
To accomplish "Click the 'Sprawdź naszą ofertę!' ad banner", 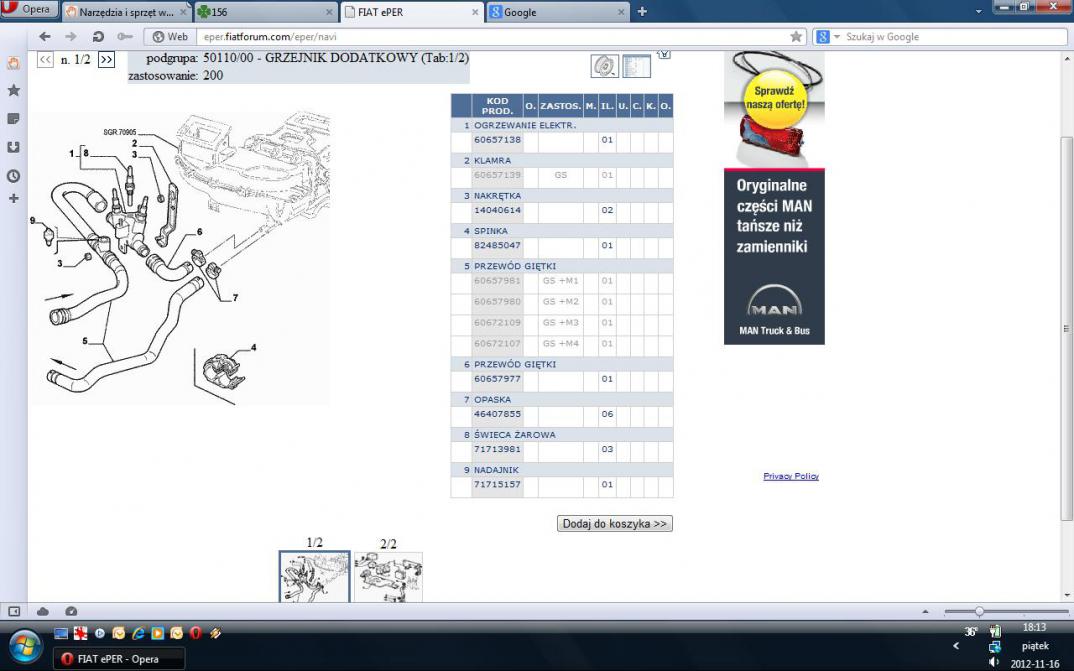I will pos(774,110).
